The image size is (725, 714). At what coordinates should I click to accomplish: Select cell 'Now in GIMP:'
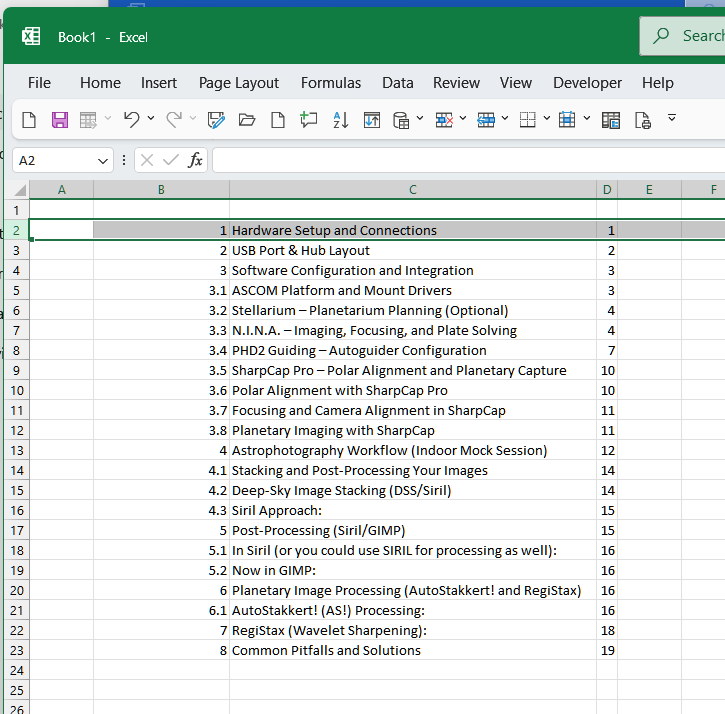pyautogui.click(x=413, y=570)
